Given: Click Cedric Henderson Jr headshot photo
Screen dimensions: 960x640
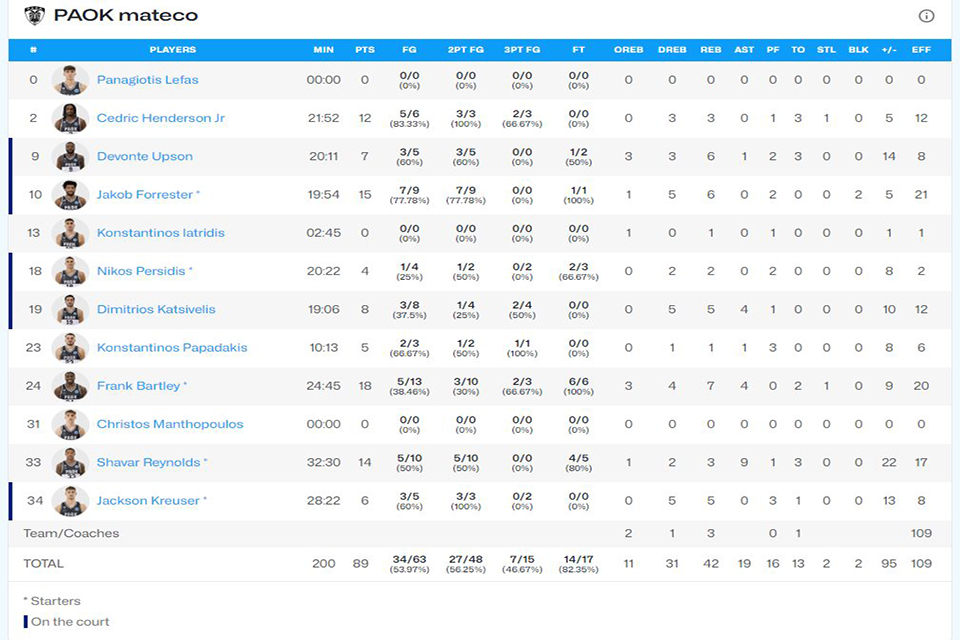Looking at the screenshot, I should 70,118.
